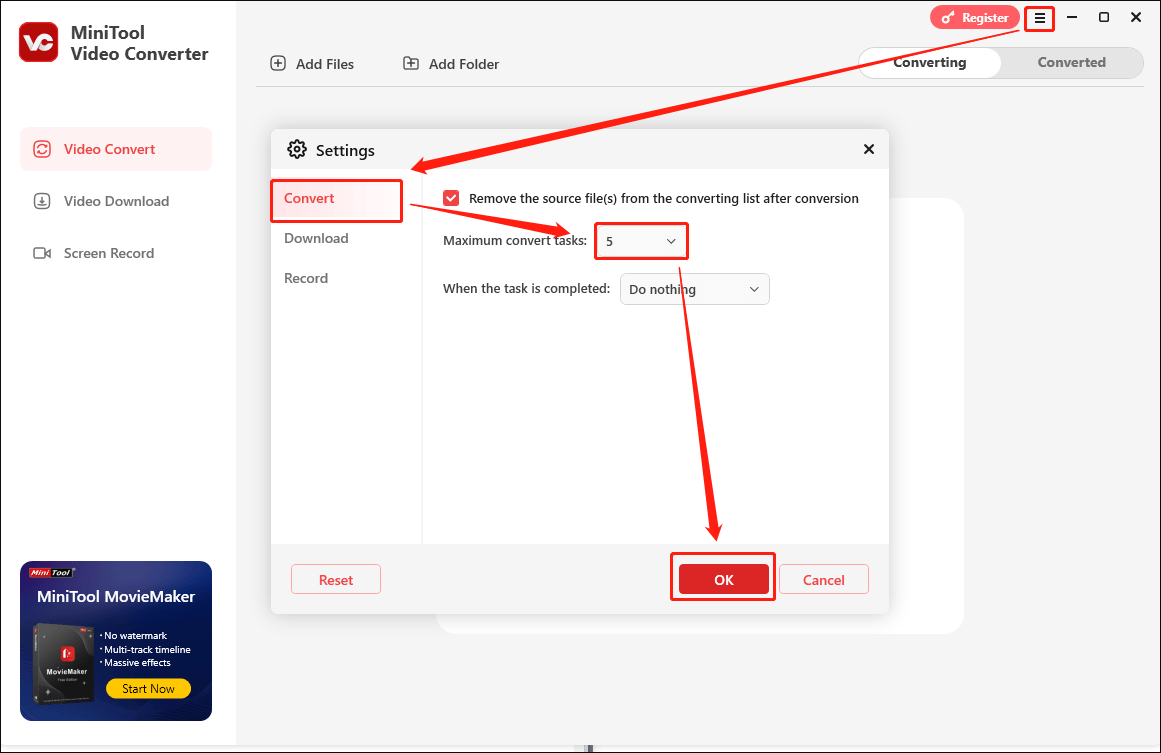Click the Settings gear icon
Image resolution: width=1161 pixels, height=753 pixels.
[x=297, y=150]
